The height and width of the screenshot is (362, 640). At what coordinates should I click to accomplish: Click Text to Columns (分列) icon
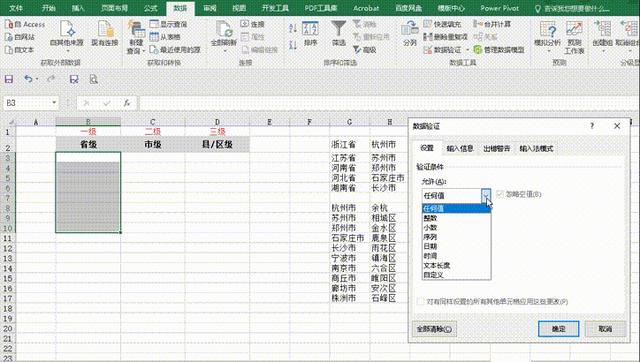pyautogui.click(x=409, y=29)
